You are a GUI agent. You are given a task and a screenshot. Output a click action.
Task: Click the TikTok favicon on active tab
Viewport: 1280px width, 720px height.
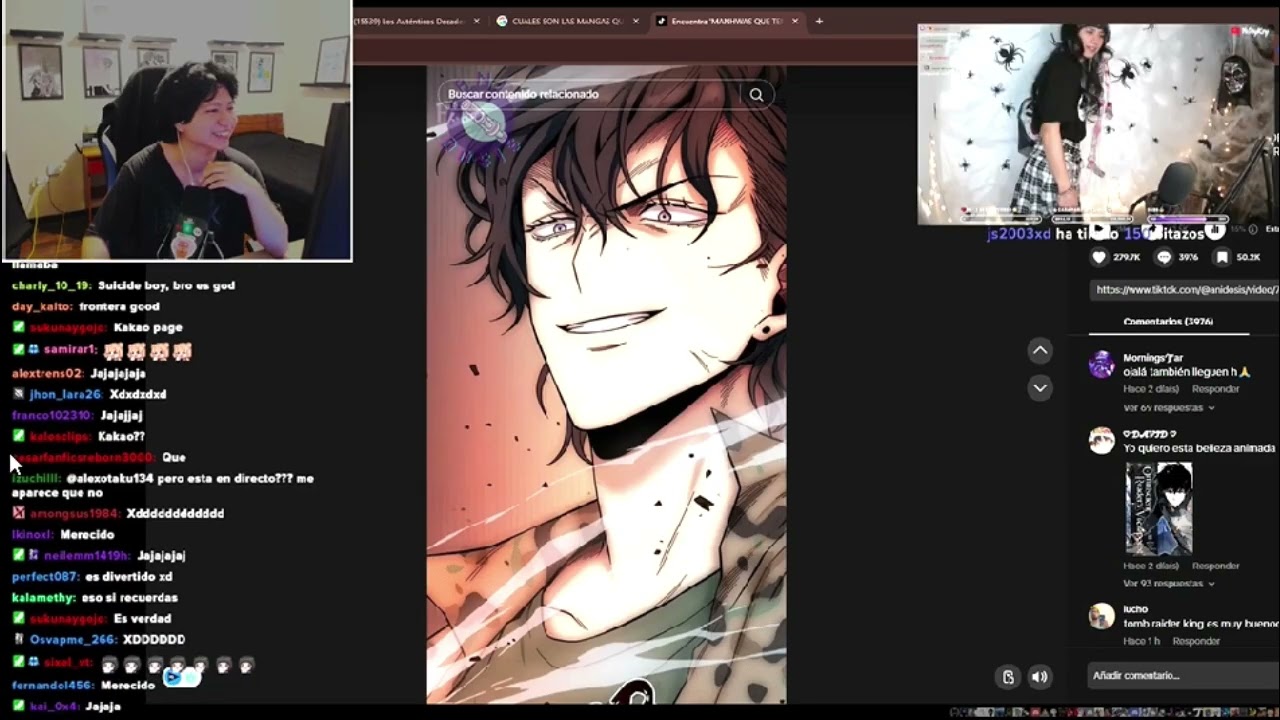662,21
